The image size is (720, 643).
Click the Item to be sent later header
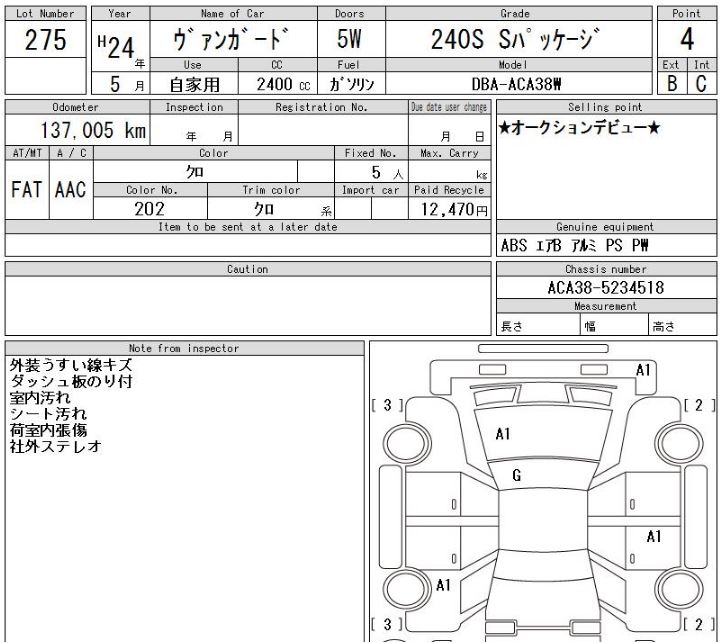click(x=248, y=227)
